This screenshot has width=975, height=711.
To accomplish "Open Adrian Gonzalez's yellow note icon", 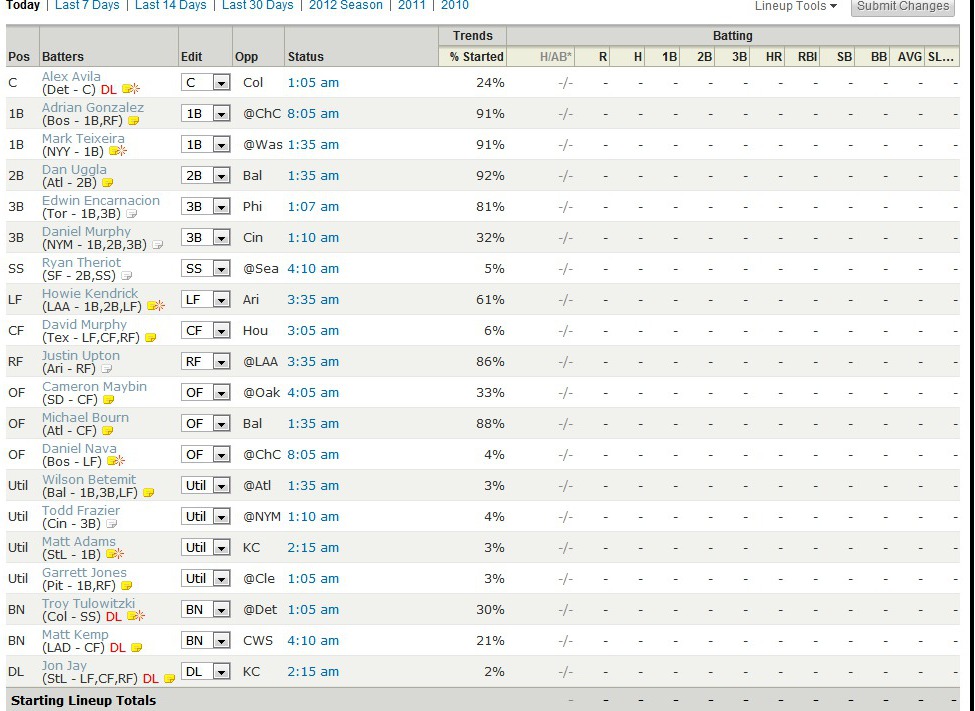I will 134,121.
